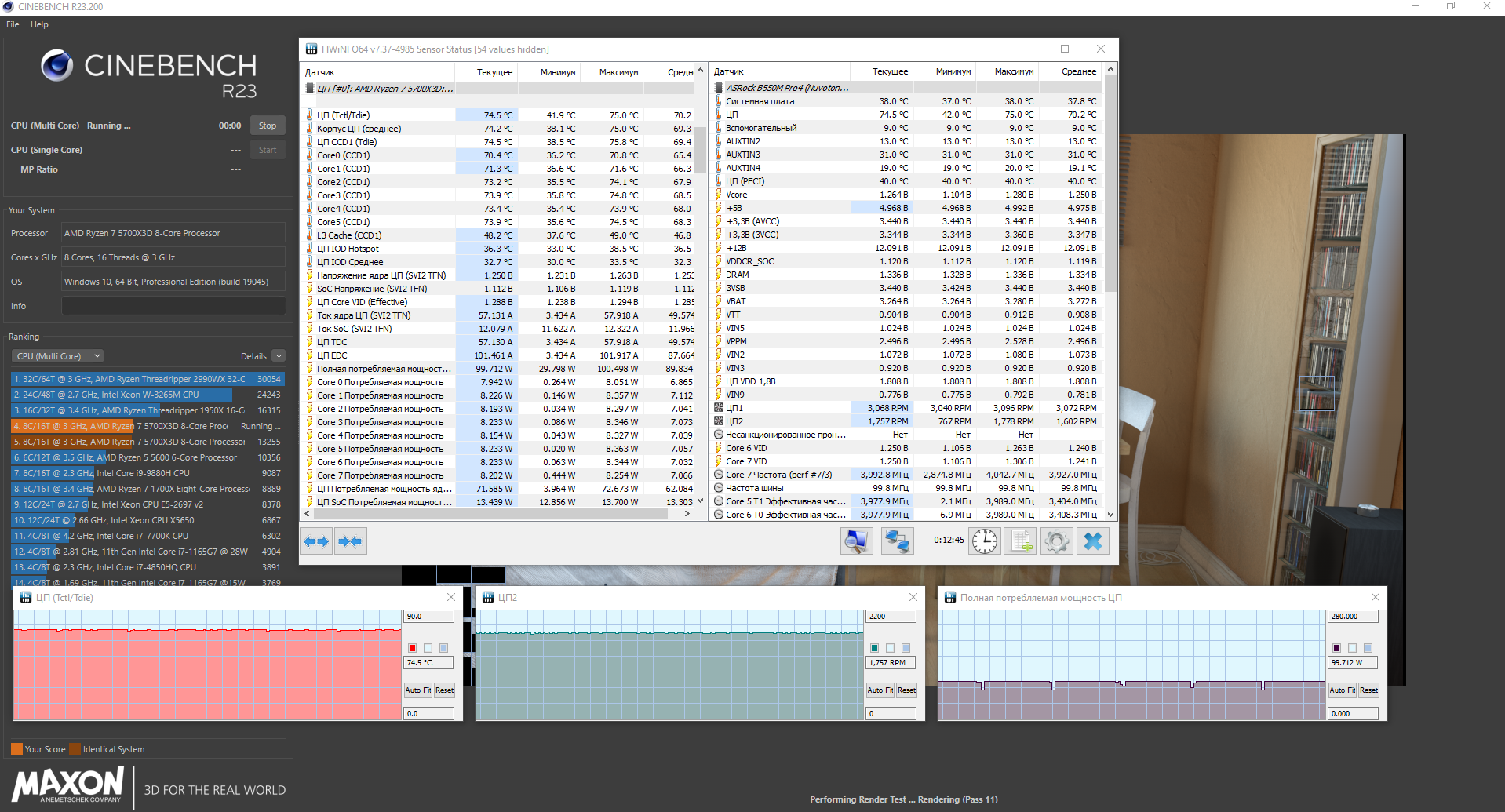Click the red color swatch in the Tctl/Tdie graph
The image size is (1505, 812).
[412, 648]
